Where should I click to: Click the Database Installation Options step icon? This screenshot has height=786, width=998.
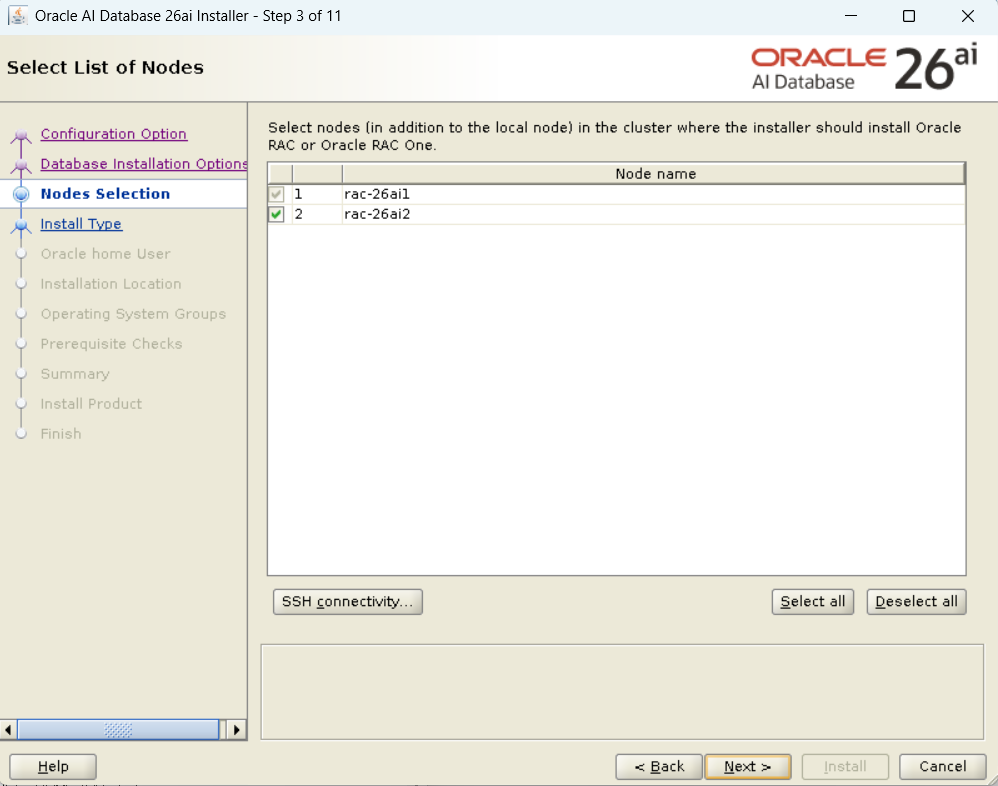tap(21, 165)
